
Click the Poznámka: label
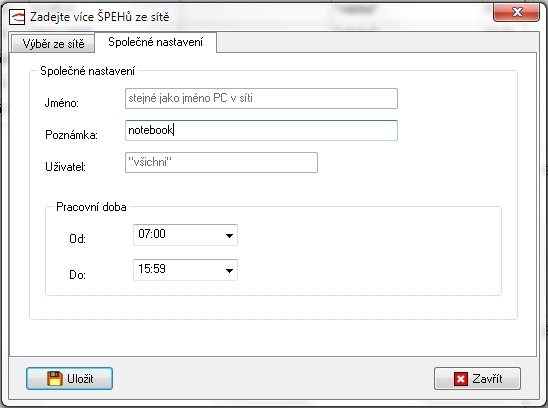tap(71, 135)
